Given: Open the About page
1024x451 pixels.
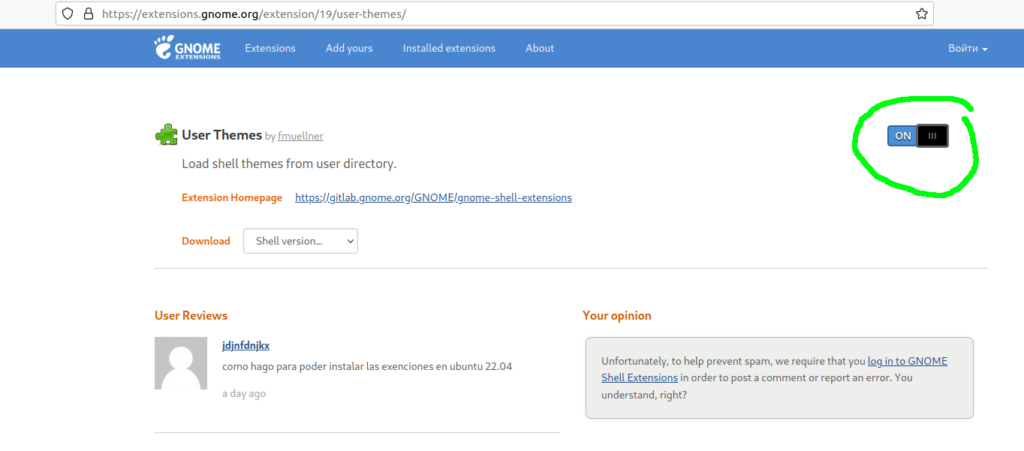Looking at the screenshot, I should tap(540, 49).
